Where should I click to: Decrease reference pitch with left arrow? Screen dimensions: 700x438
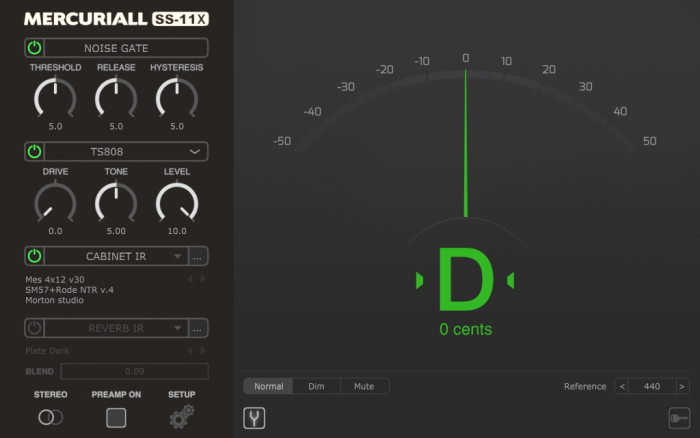click(x=622, y=386)
